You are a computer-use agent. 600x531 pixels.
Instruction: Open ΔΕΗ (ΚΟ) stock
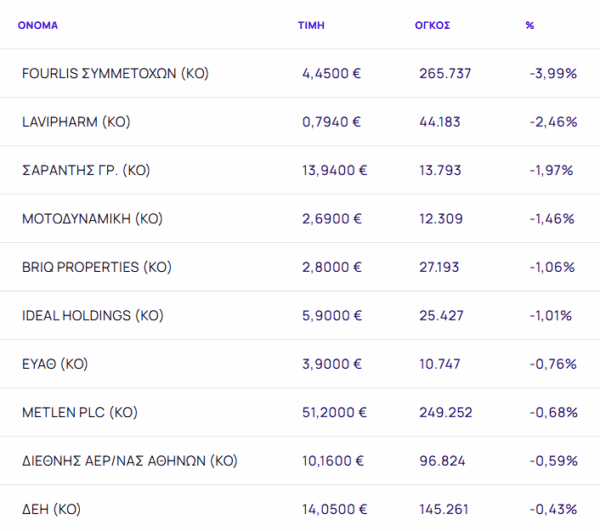pos(51,509)
